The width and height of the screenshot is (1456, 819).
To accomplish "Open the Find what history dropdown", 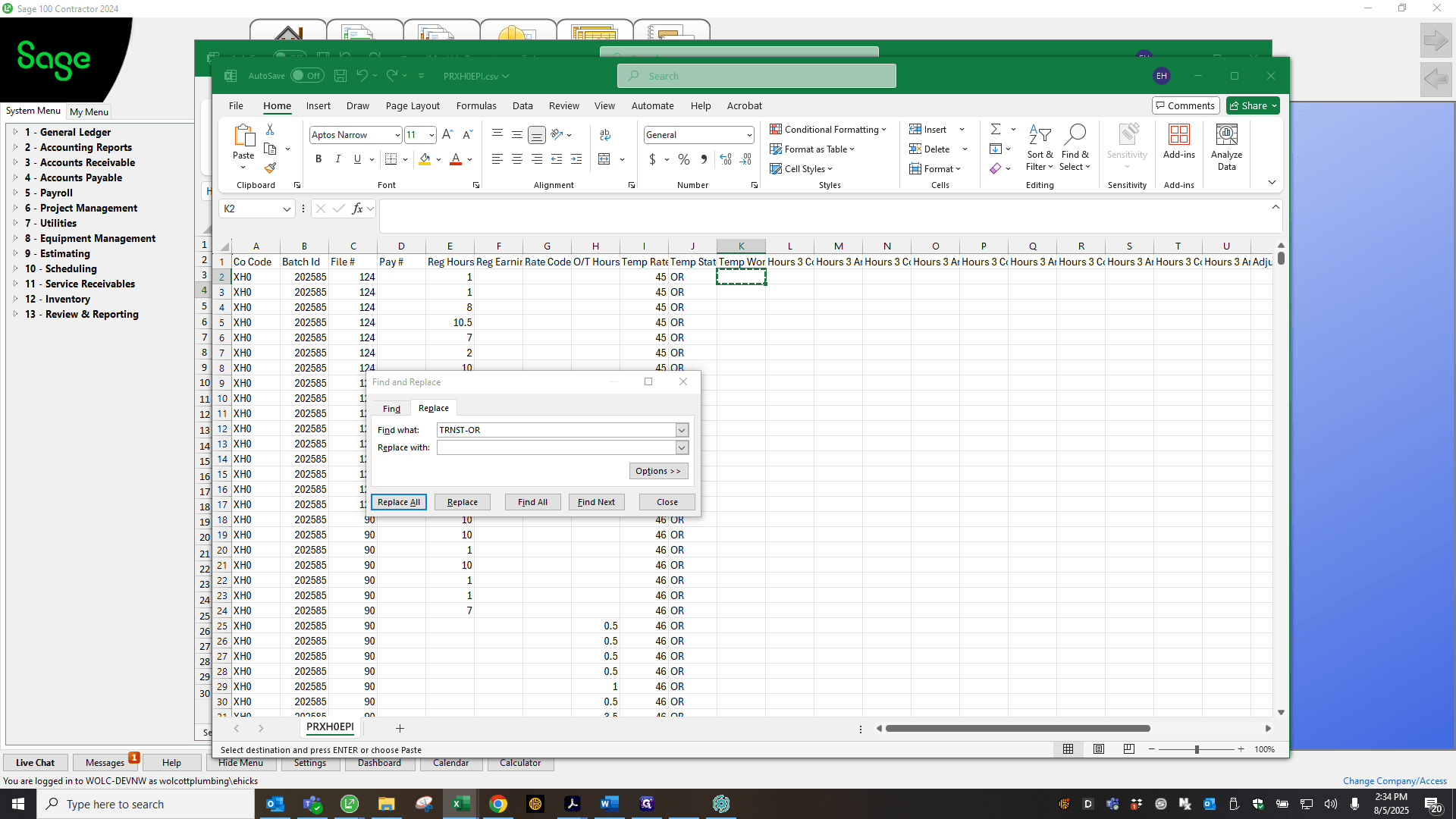I will pos(682,430).
